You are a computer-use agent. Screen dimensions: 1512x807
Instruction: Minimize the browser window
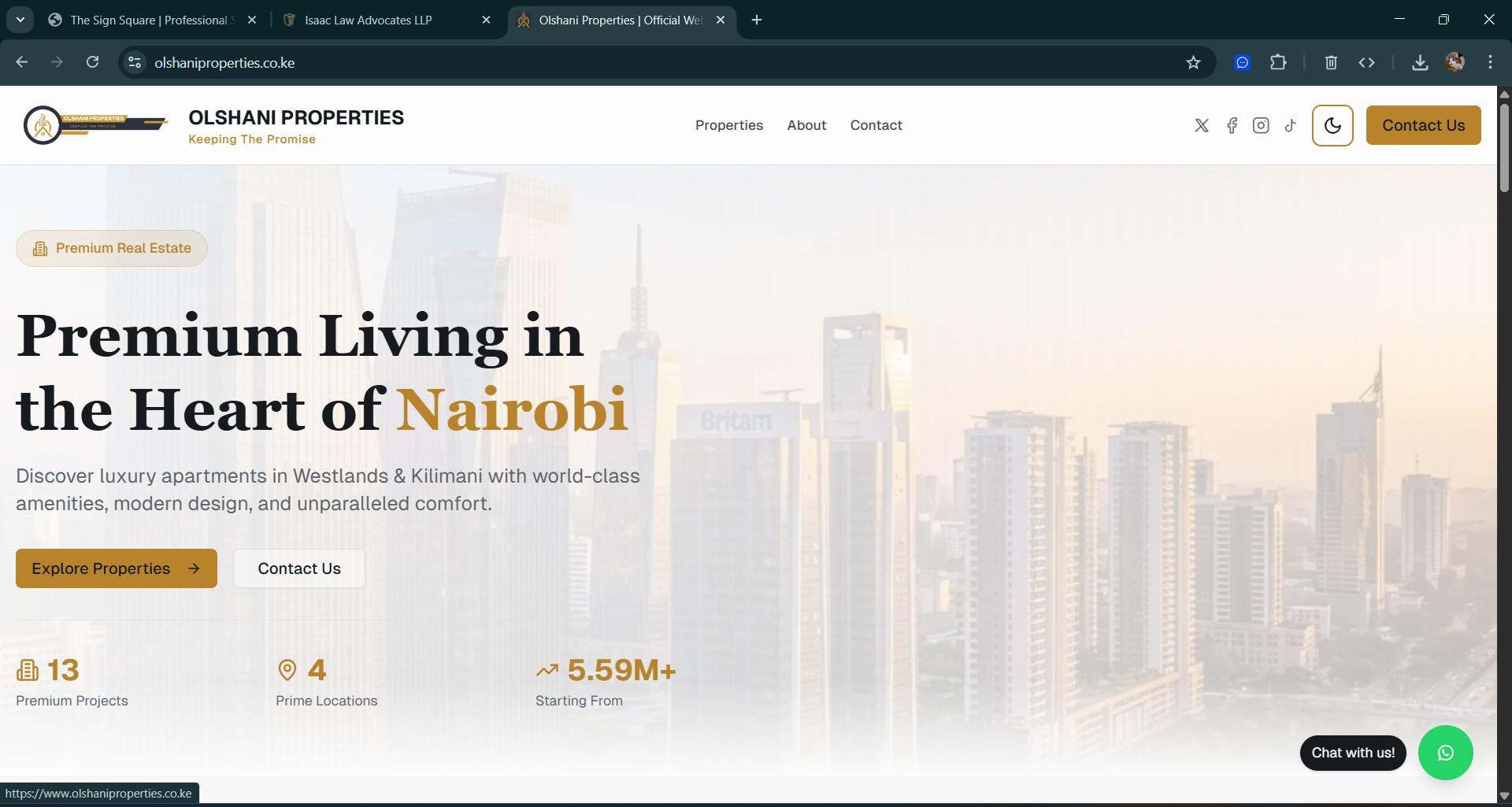[1399, 19]
